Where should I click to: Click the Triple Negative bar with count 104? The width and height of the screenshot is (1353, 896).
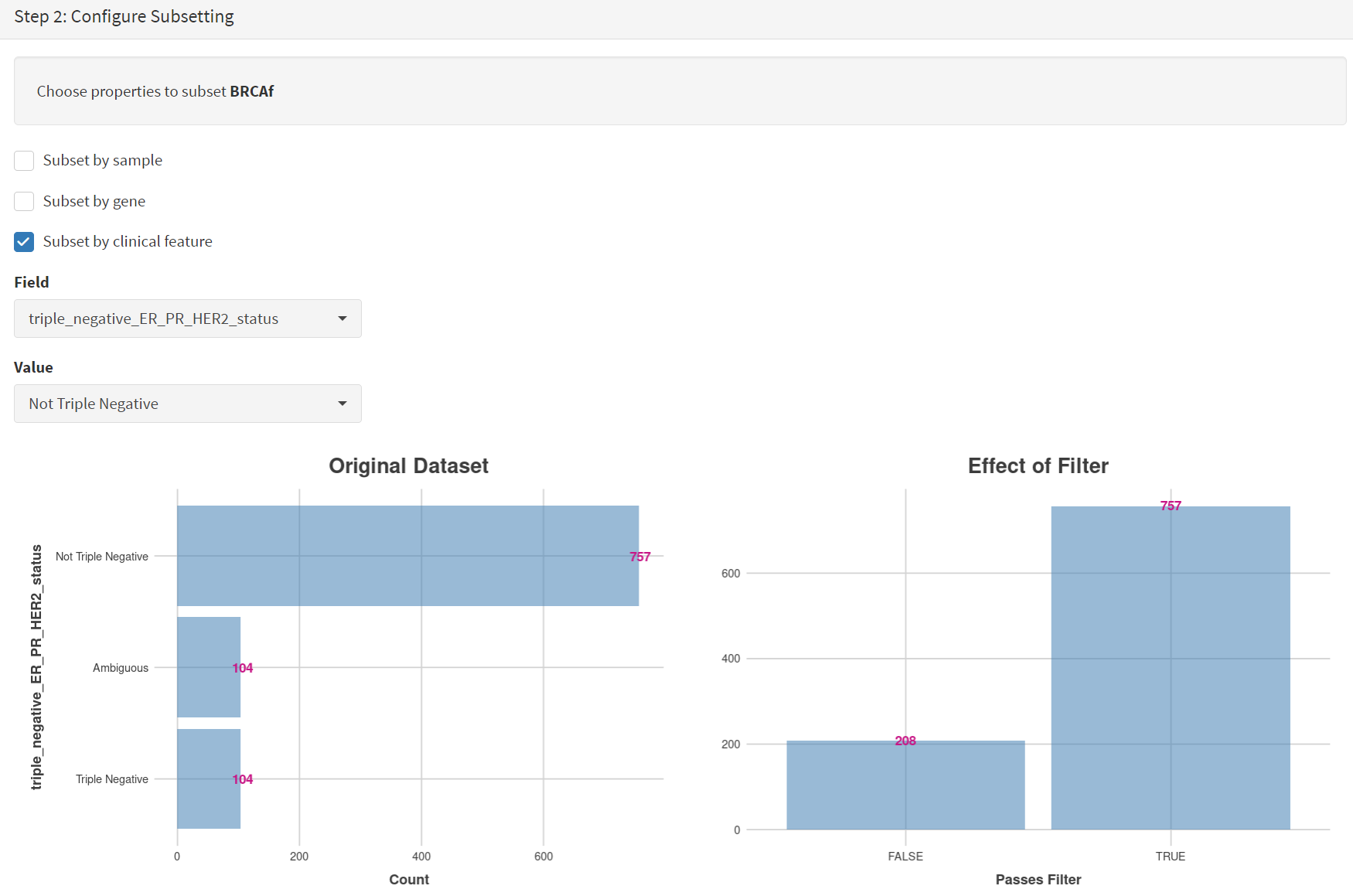click(x=209, y=778)
